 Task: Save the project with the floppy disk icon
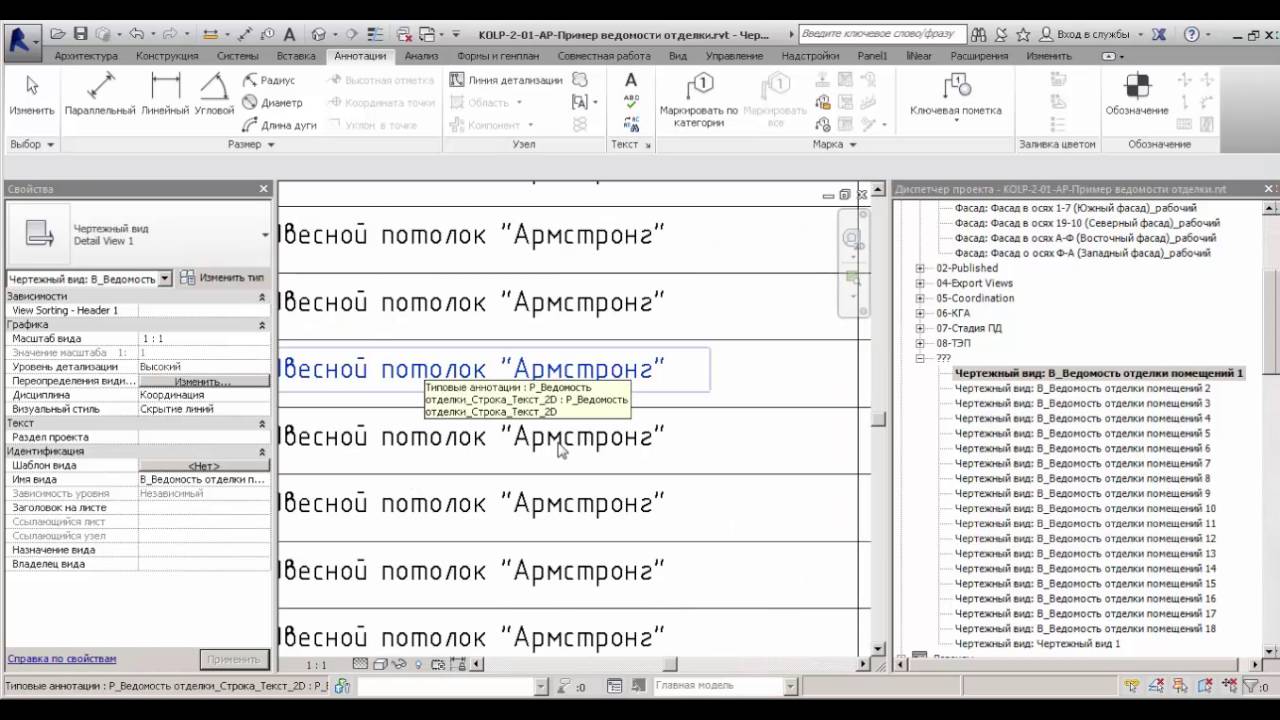click(81, 34)
